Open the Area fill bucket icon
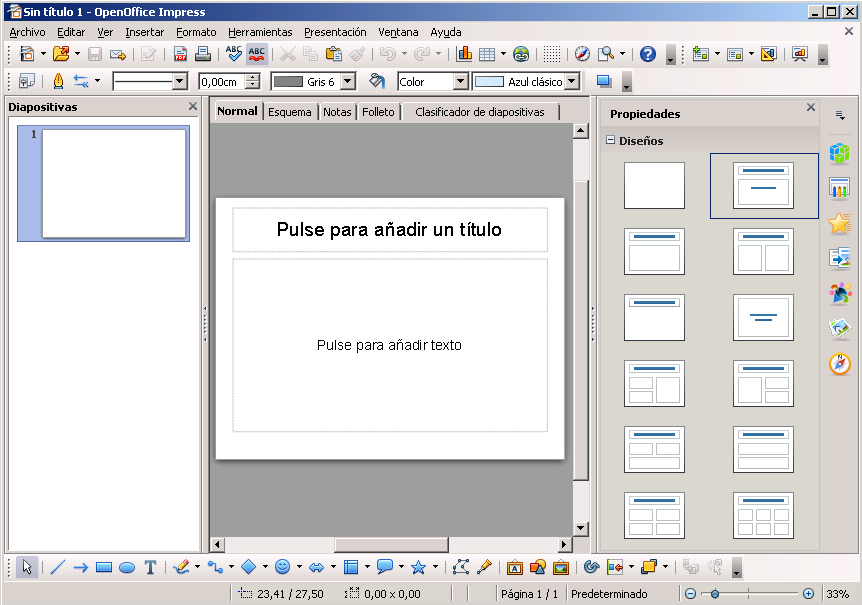 pyautogui.click(x=377, y=82)
